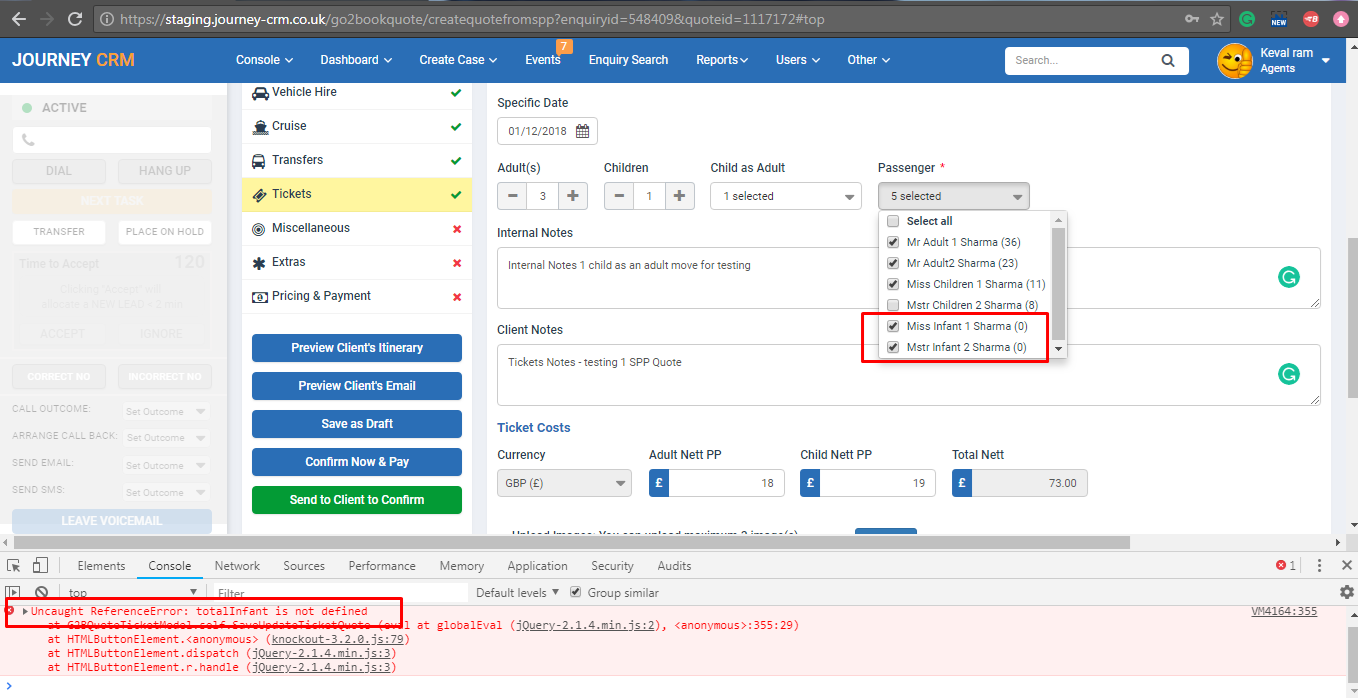Image resolution: width=1358 pixels, height=698 pixels.
Task: Click the Preview Client's Itinerary button
Action: [357, 348]
